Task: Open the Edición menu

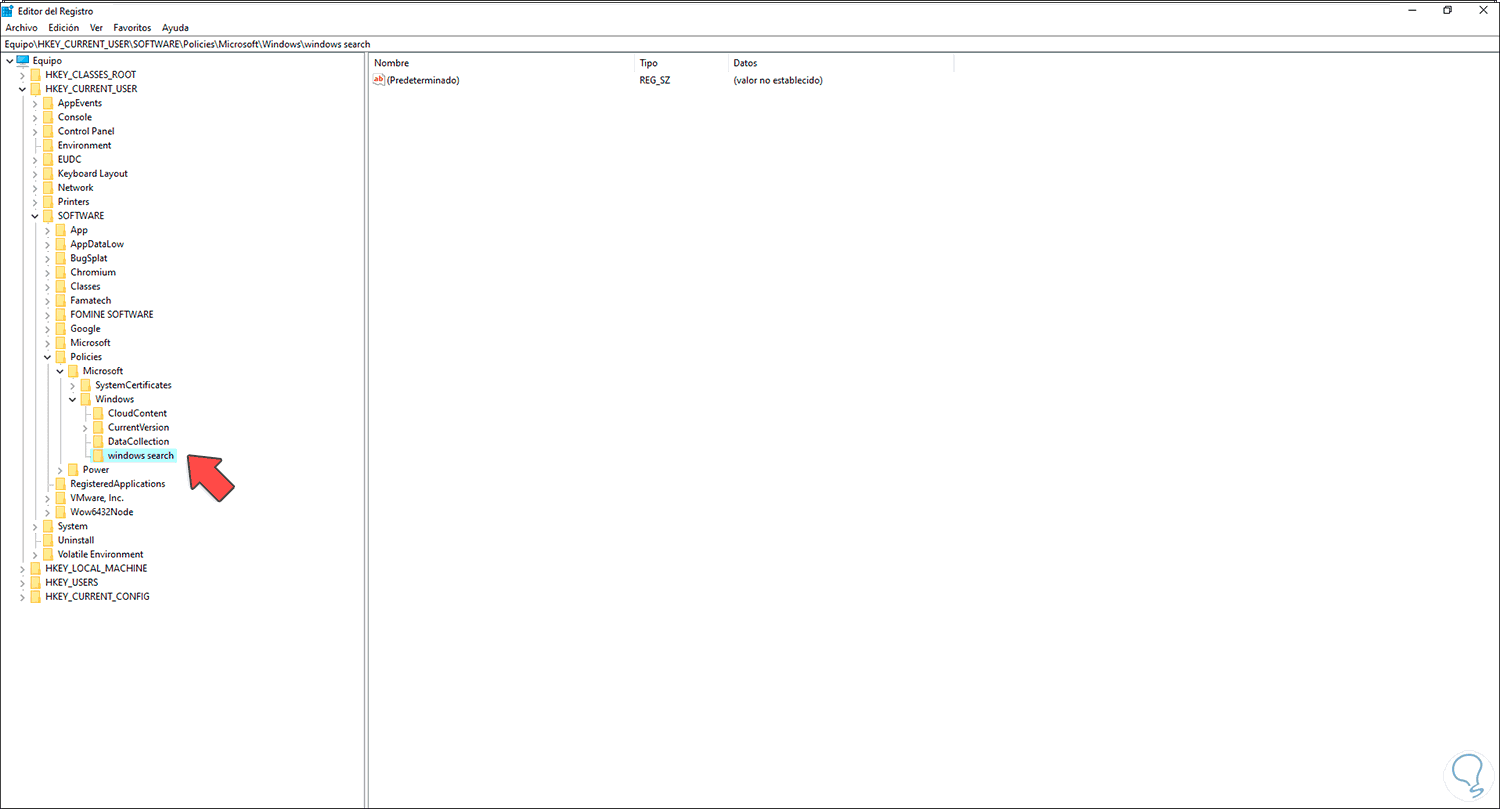Action: point(63,27)
